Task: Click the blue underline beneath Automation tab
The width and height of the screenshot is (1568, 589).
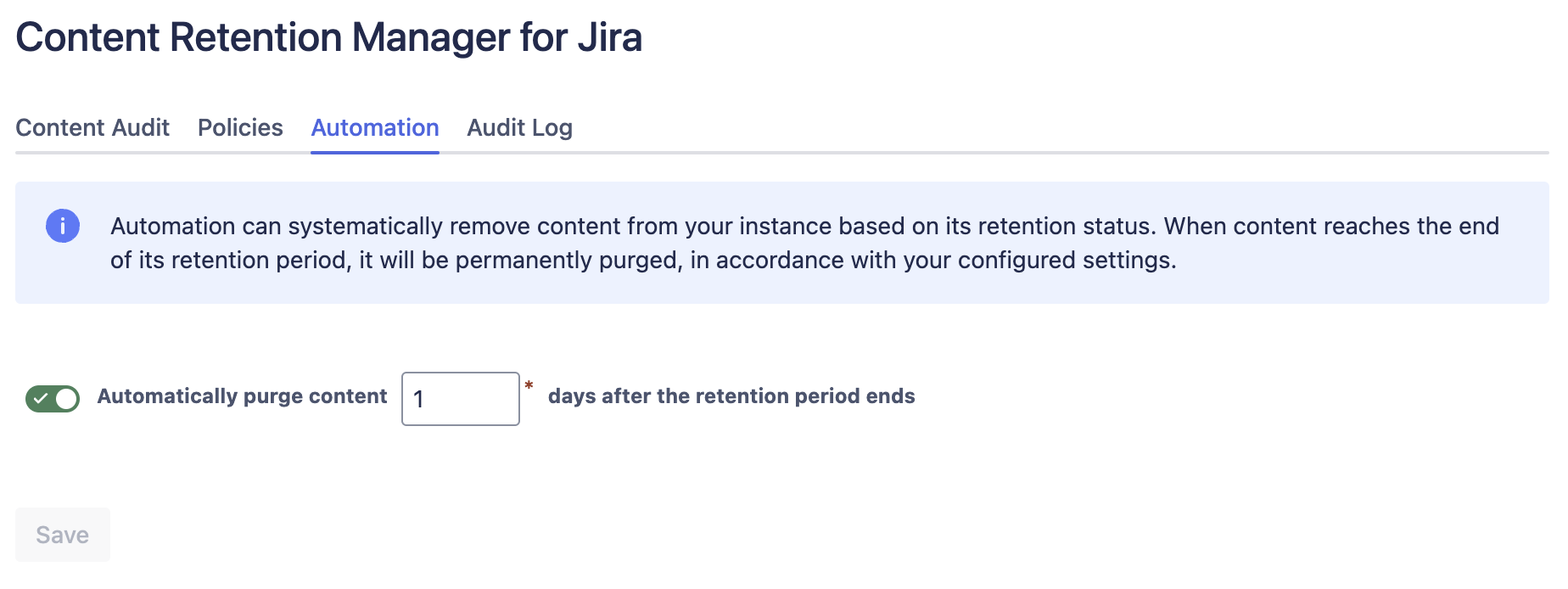Action: (x=375, y=152)
